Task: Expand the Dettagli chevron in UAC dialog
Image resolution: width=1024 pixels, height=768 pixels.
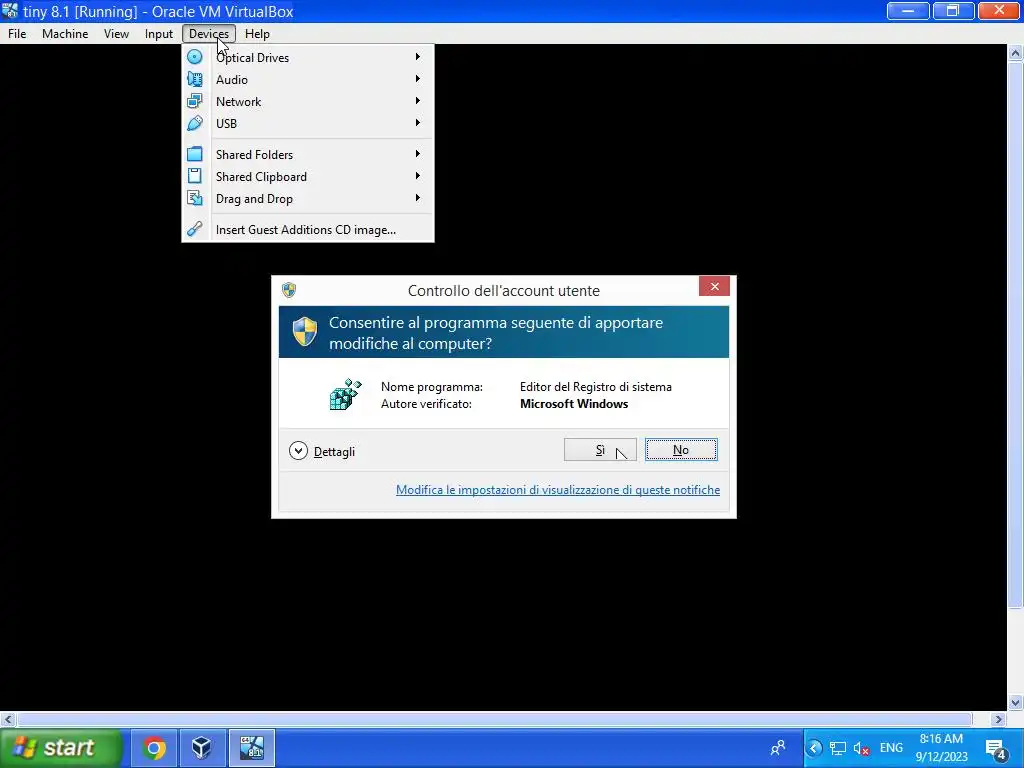Action: coord(298,451)
